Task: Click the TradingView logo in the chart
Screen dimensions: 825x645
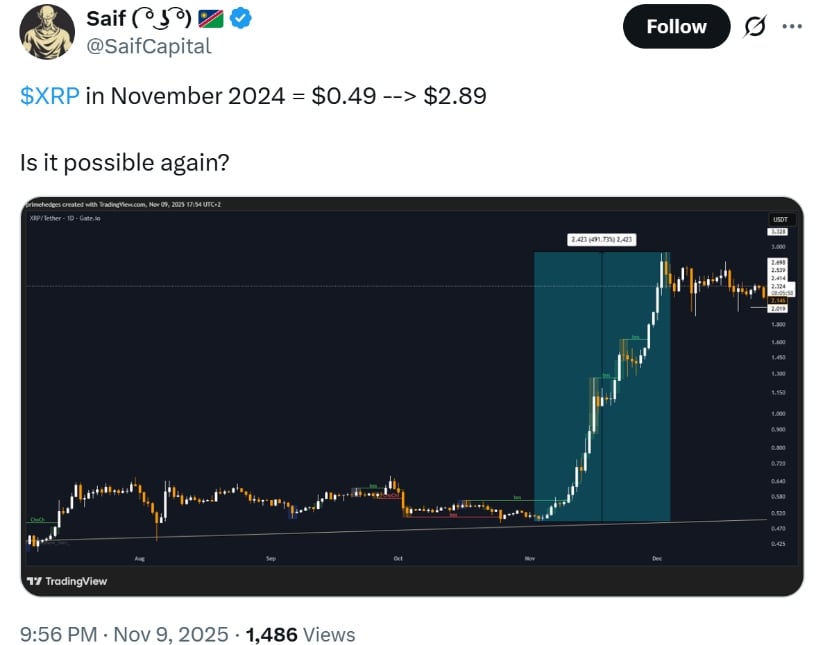Action: pyautogui.click(x=66, y=581)
